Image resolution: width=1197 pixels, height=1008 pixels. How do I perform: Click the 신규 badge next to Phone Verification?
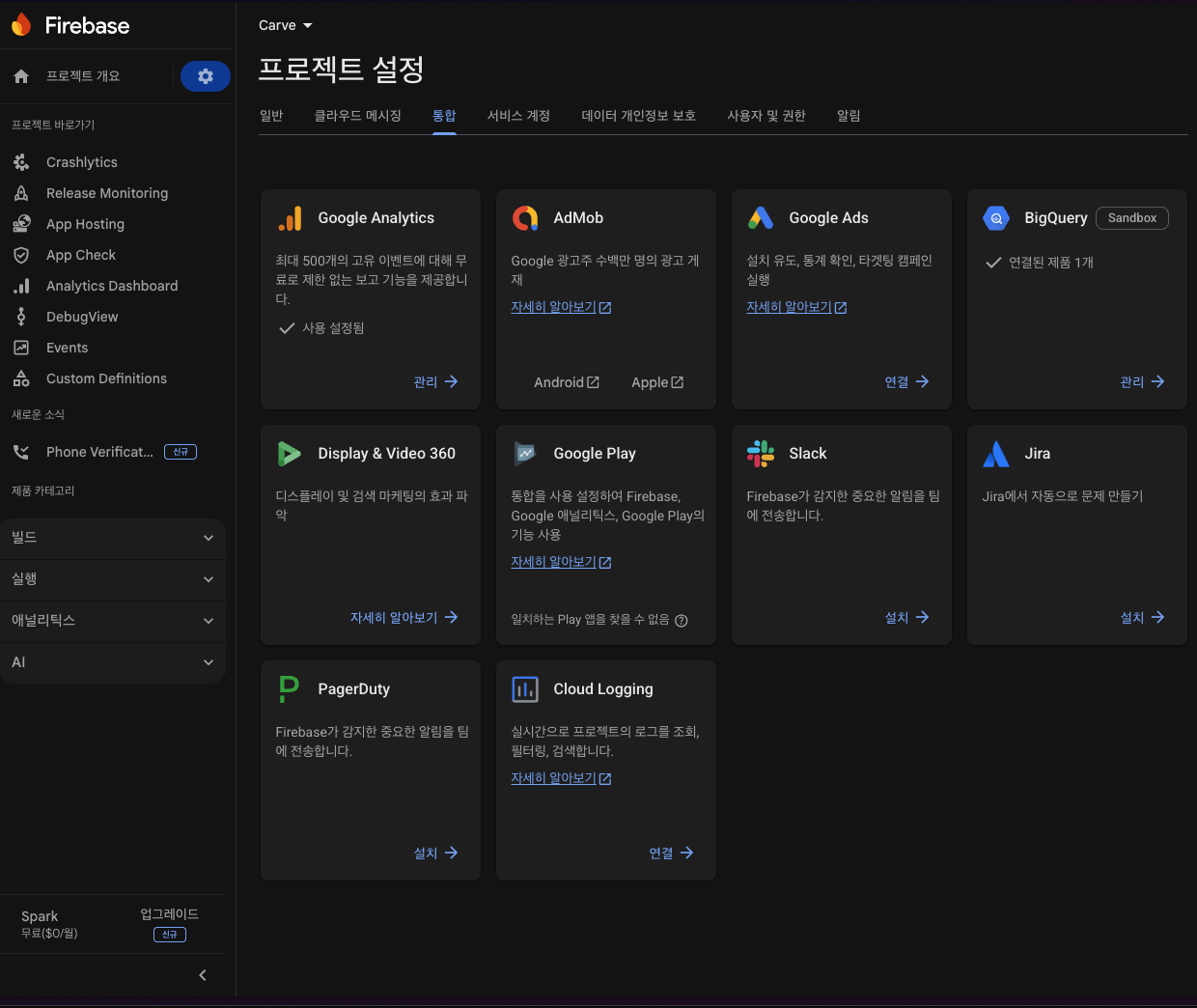click(x=181, y=452)
